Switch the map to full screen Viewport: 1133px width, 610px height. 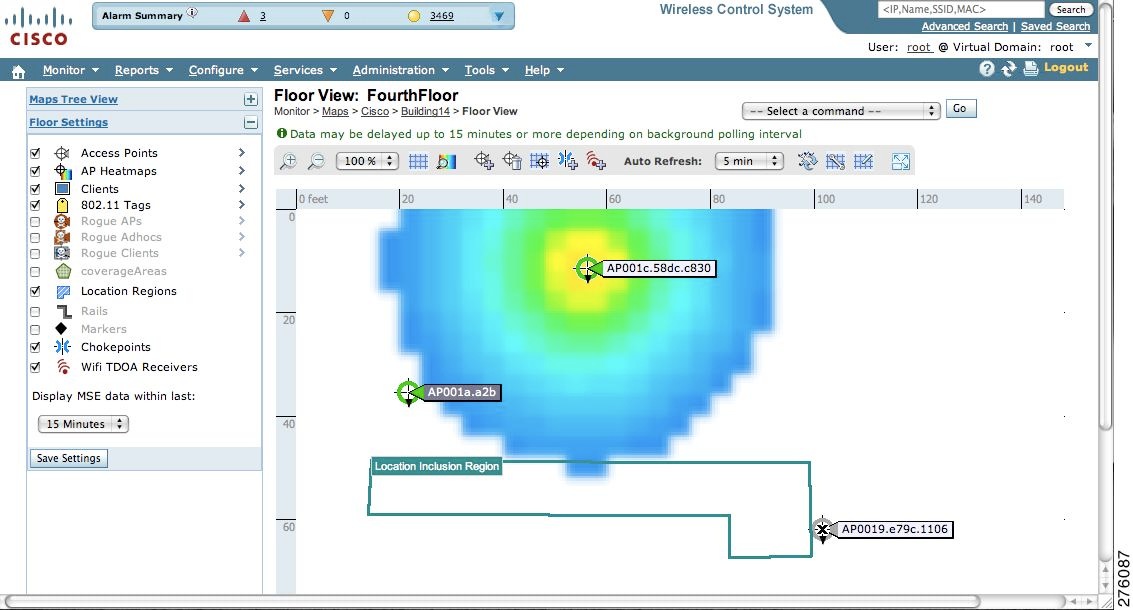click(x=900, y=161)
